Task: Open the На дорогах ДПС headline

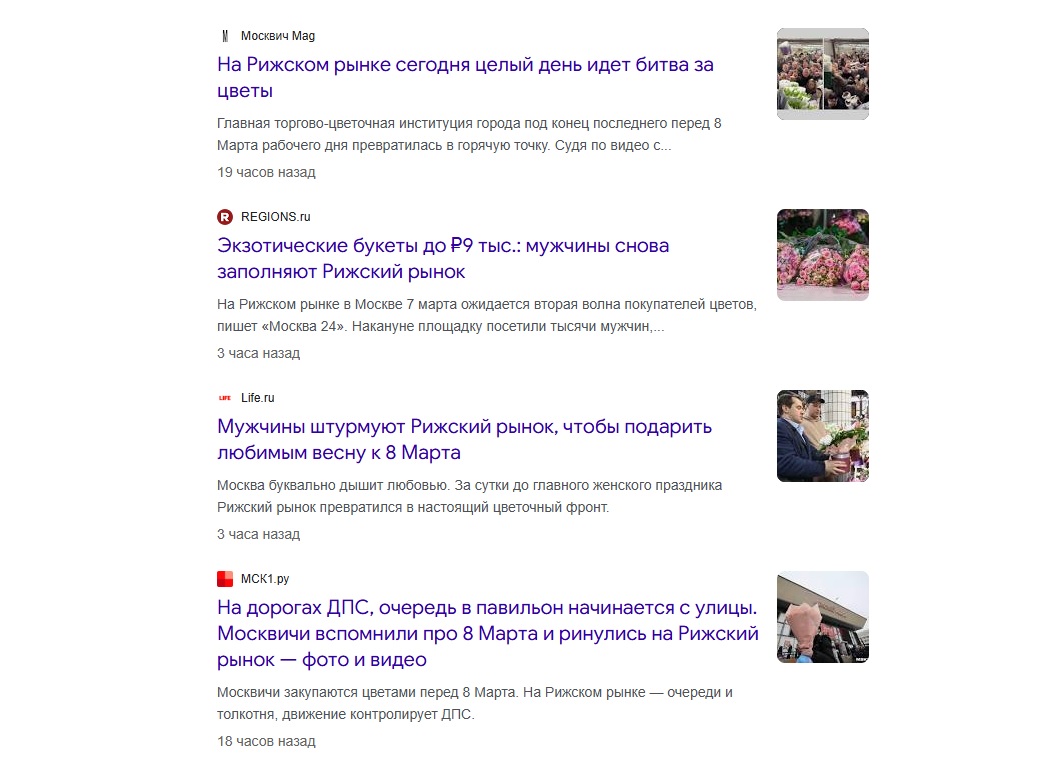Action: pyautogui.click(x=488, y=634)
